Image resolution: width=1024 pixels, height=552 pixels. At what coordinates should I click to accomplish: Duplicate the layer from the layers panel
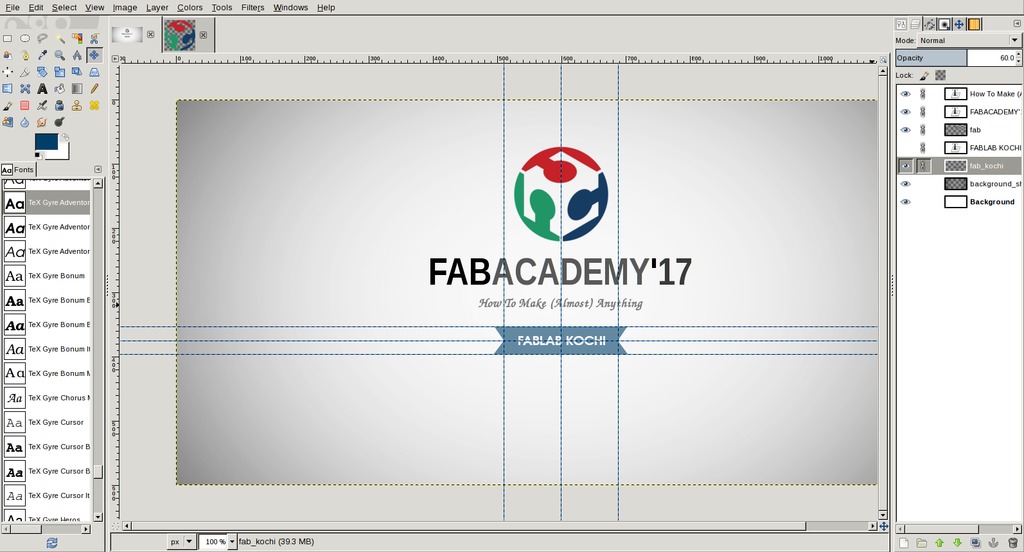976,543
